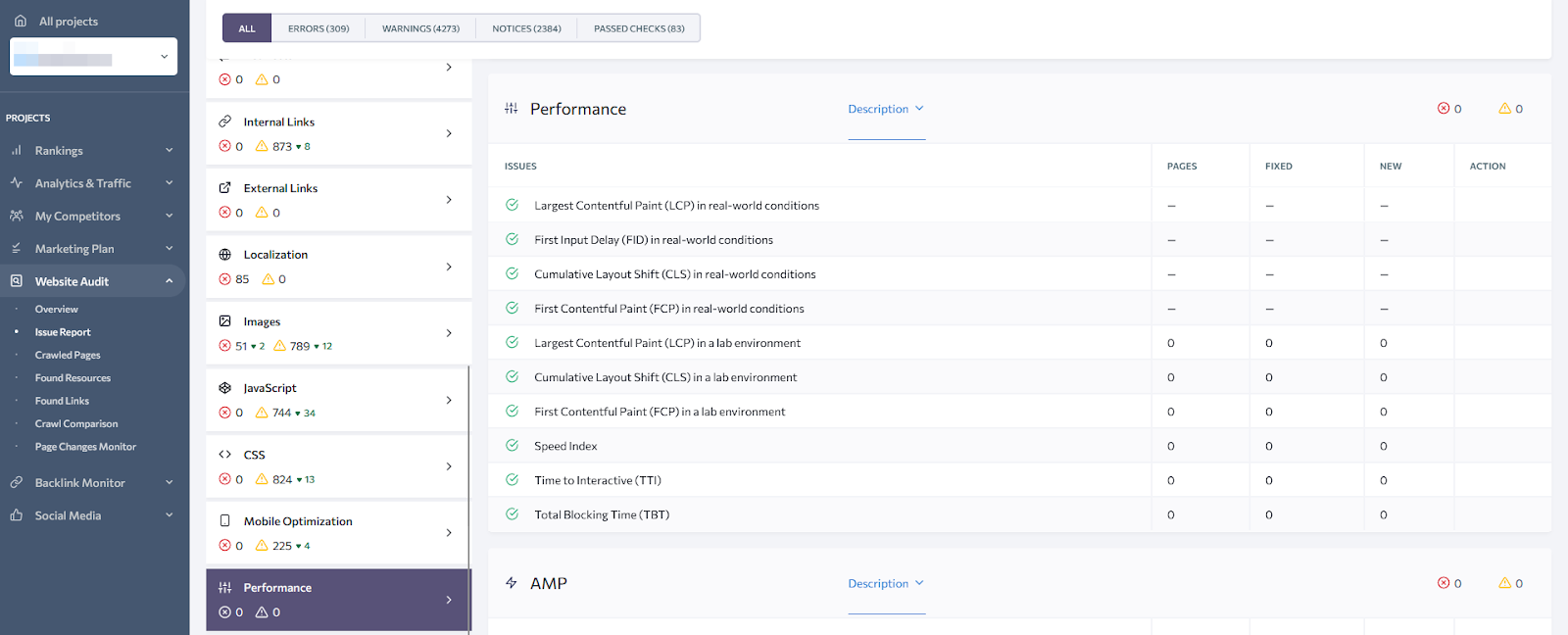The image size is (1568, 635).
Task: Expand the Performance Description dropdown
Action: pyautogui.click(x=886, y=109)
